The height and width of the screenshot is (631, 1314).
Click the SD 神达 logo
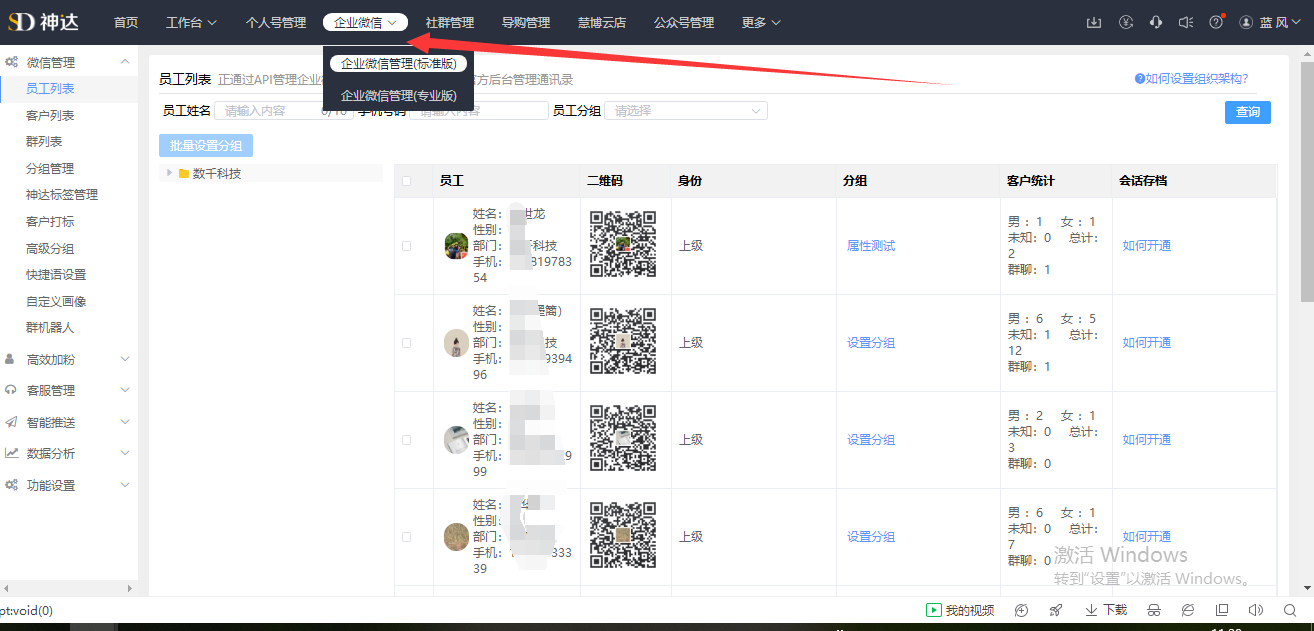(x=43, y=21)
